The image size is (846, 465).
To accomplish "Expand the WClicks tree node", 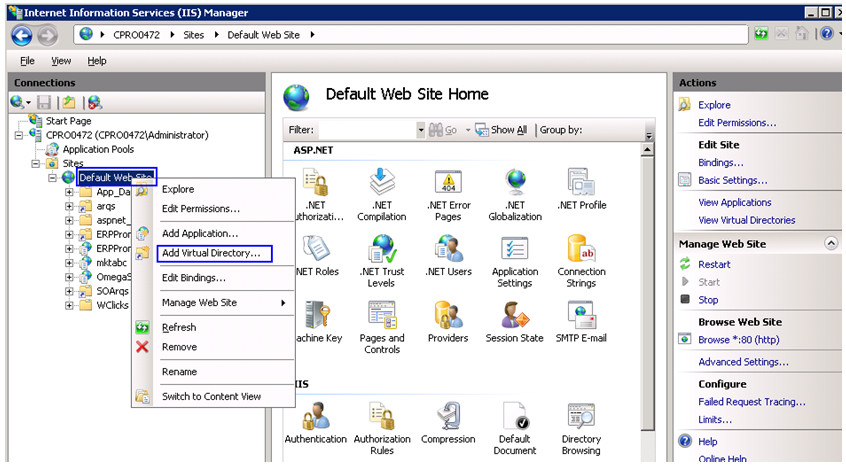I will [x=69, y=305].
